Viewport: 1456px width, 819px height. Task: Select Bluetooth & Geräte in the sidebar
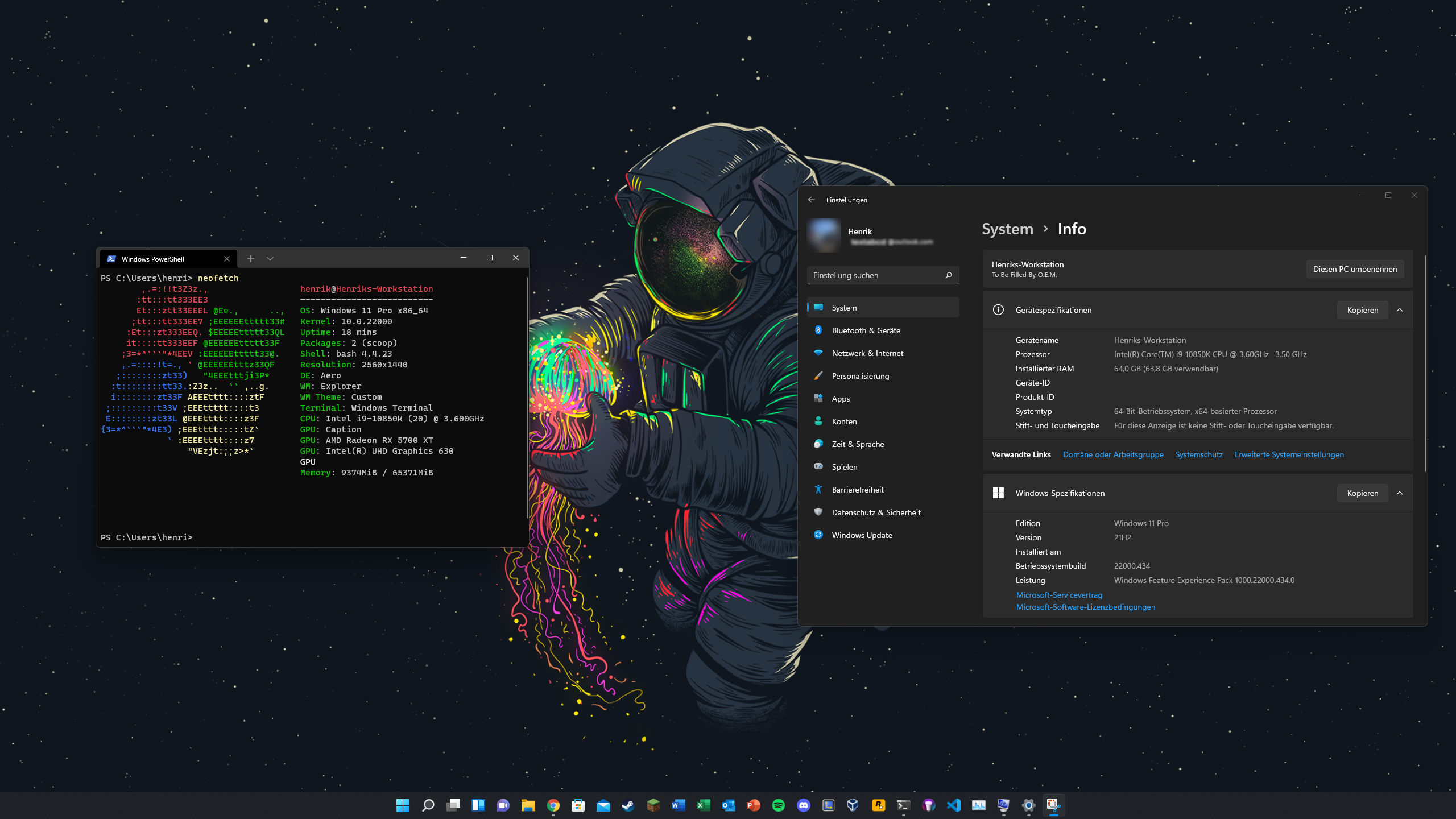(x=866, y=330)
